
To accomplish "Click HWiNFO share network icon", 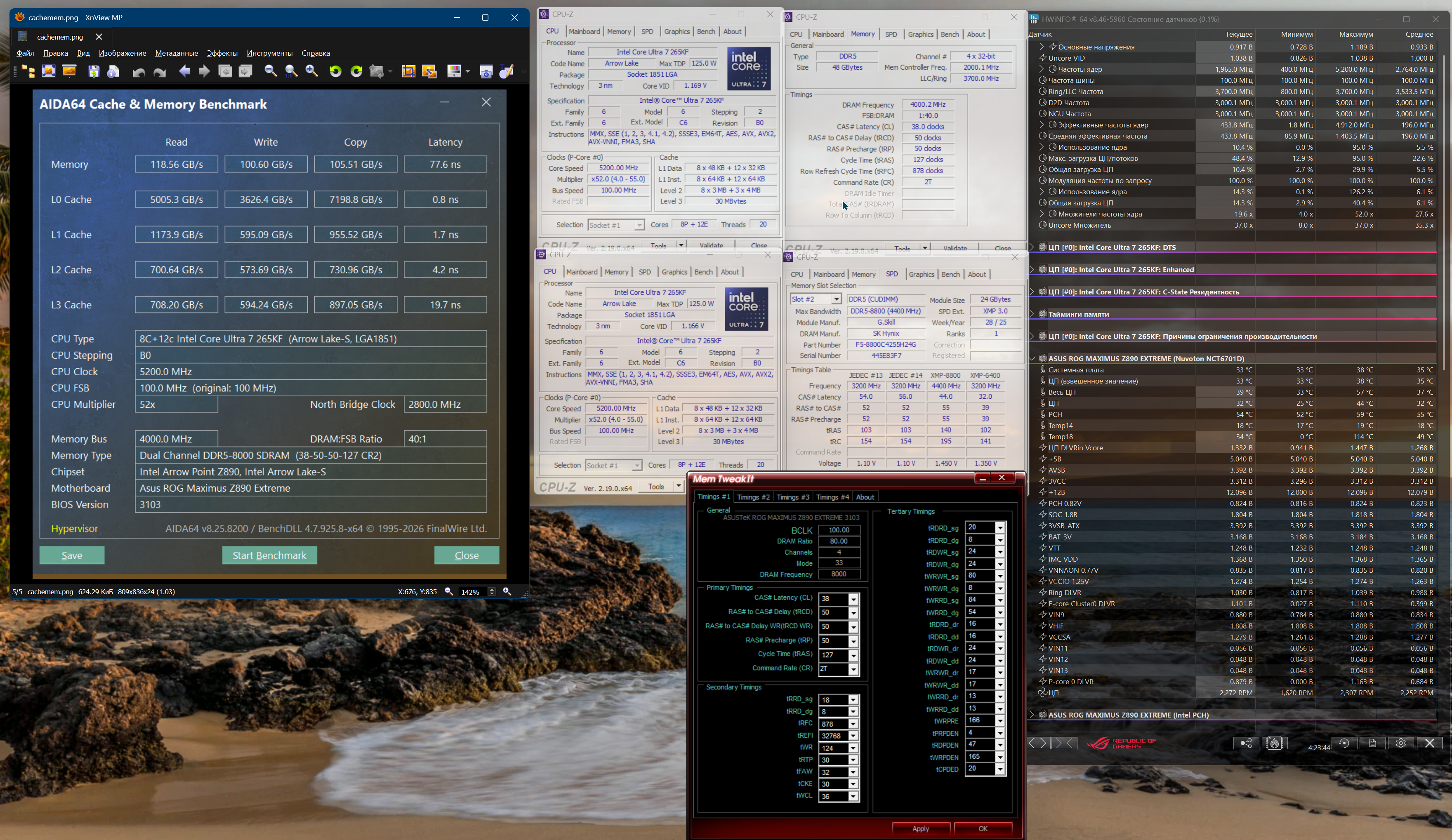I will tap(1246, 743).
